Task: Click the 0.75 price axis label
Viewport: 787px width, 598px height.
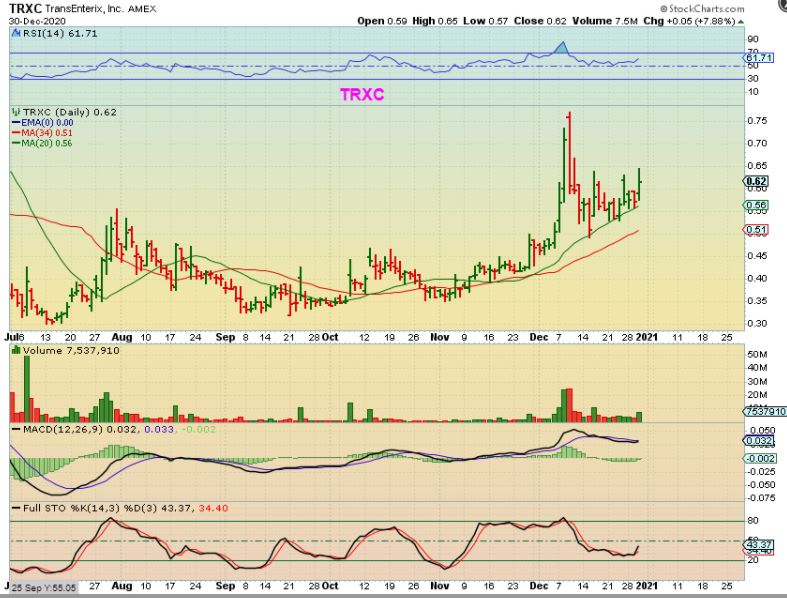Action: point(757,121)
